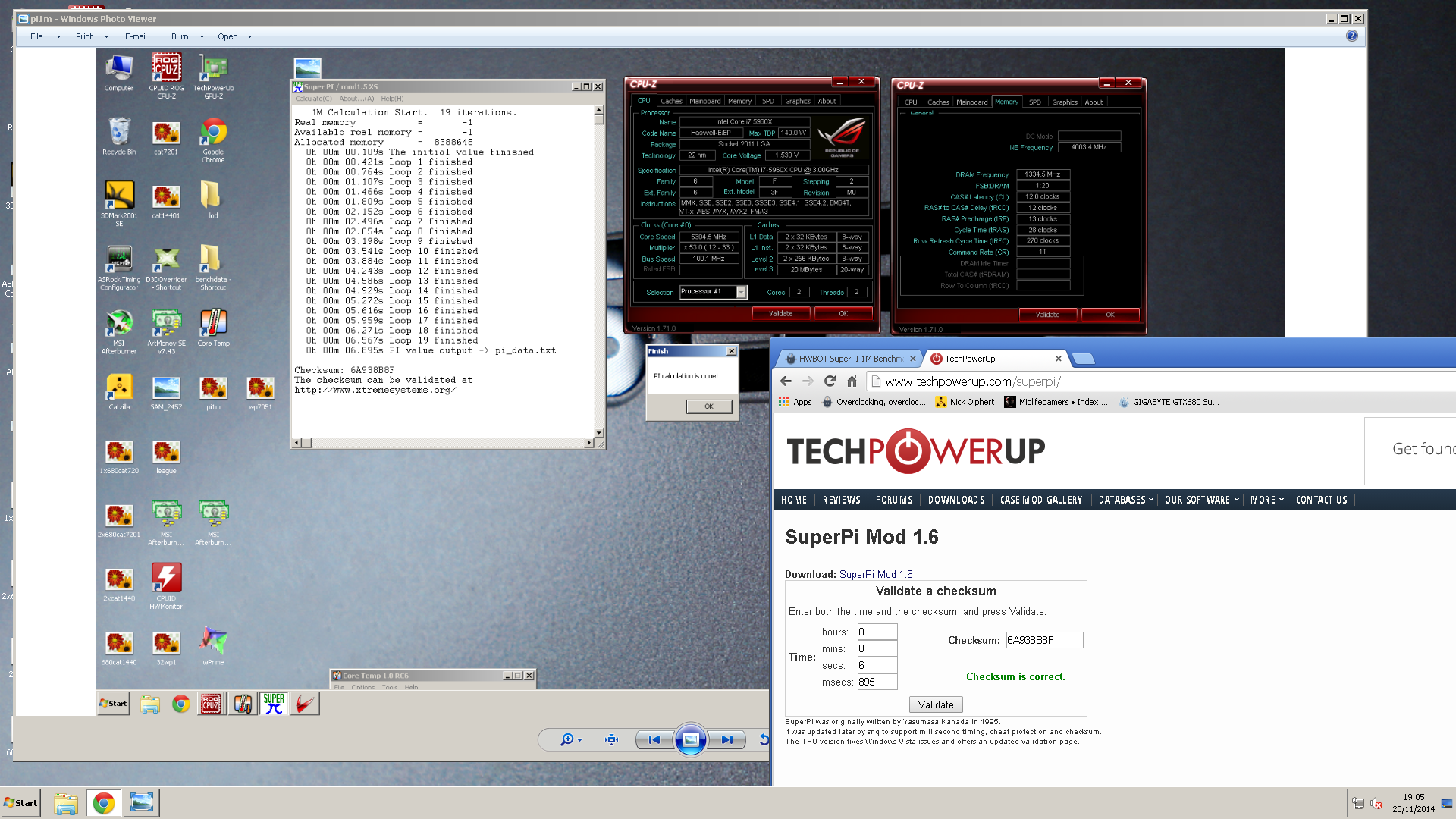Click CPUID ROG CPU-Z desktop icon
This screenshot has width=1456, height=819.
click(x=166, y=76)
